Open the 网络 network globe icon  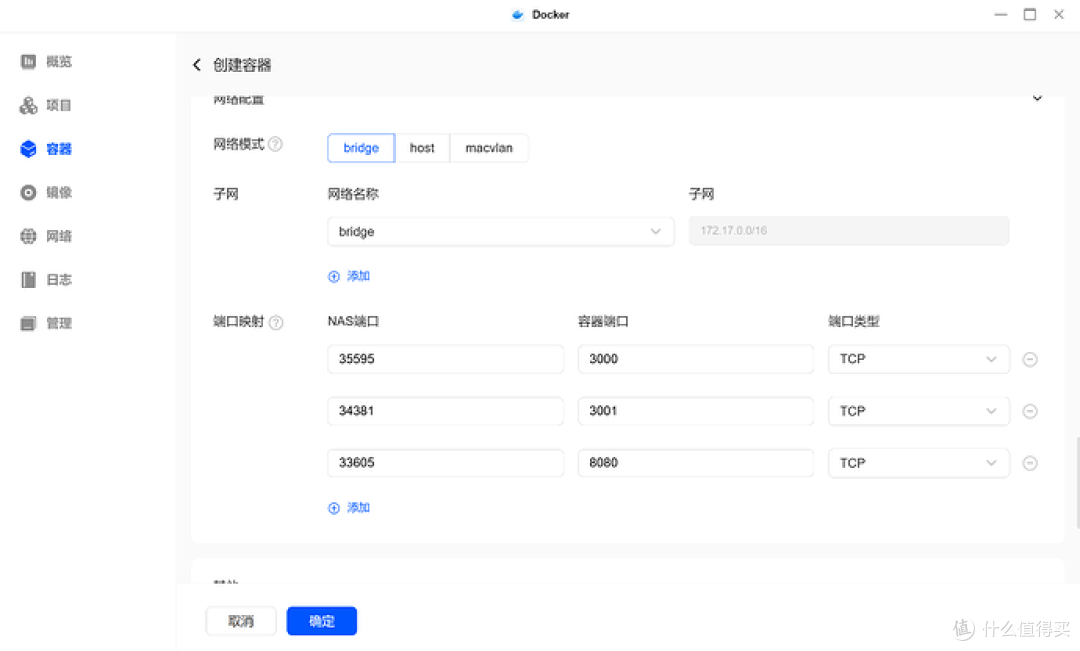coord(27,236)
